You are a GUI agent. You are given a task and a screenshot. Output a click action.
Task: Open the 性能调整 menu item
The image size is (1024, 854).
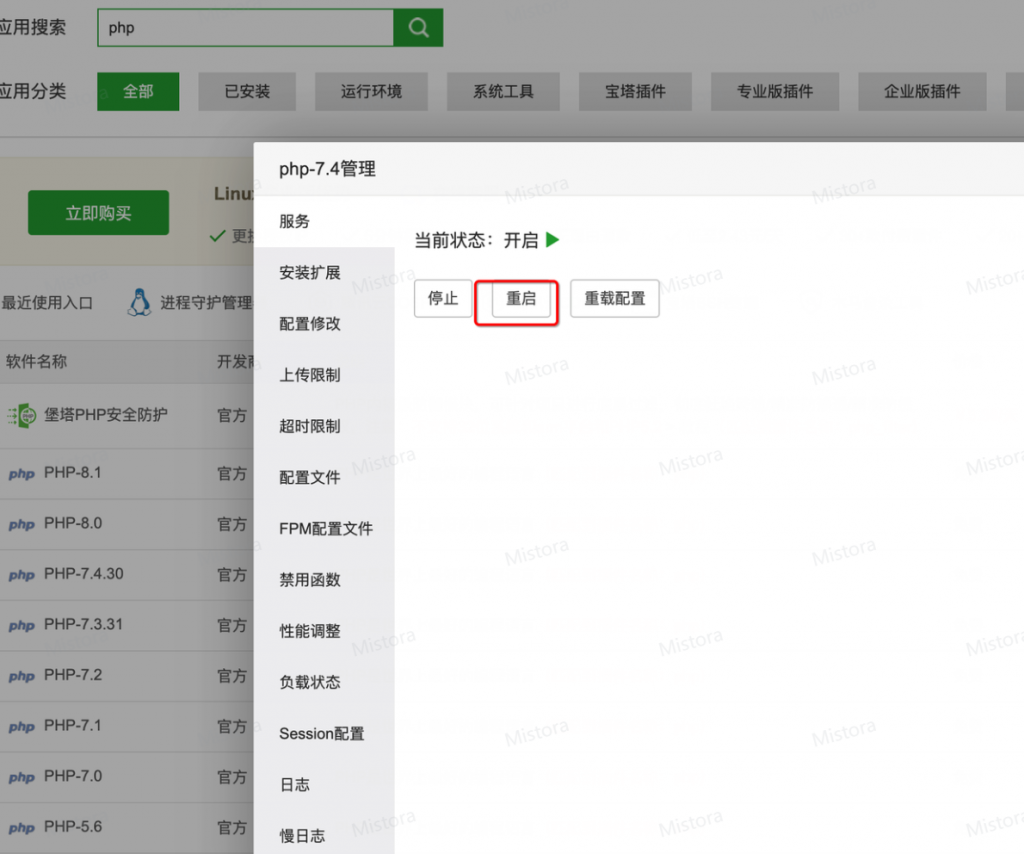[324, 631]
